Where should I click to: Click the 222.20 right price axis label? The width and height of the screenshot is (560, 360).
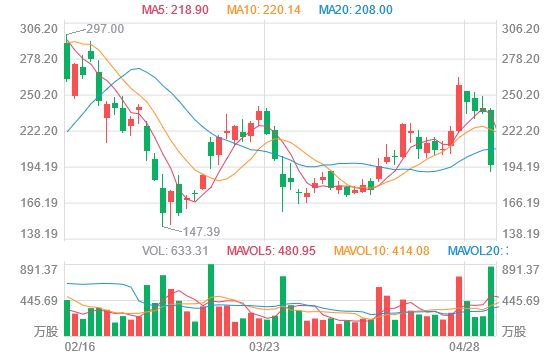pos(520,131)
